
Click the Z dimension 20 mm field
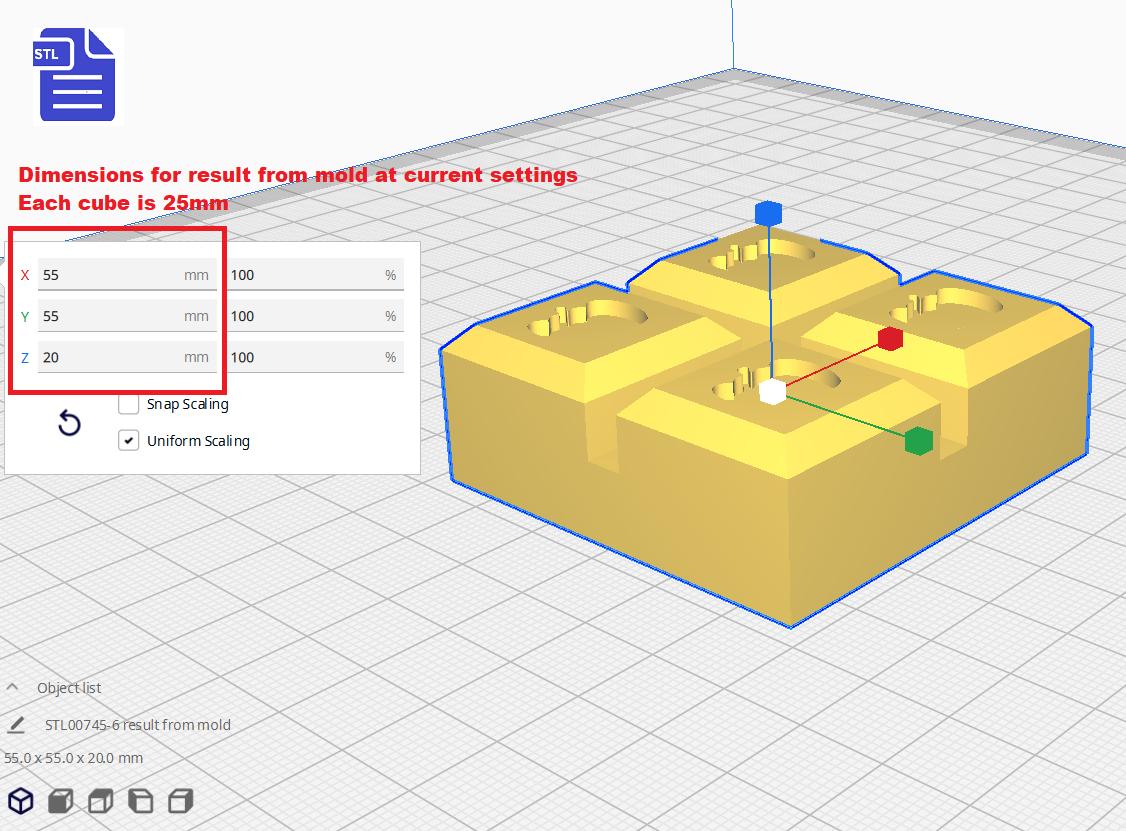[127, 357]
